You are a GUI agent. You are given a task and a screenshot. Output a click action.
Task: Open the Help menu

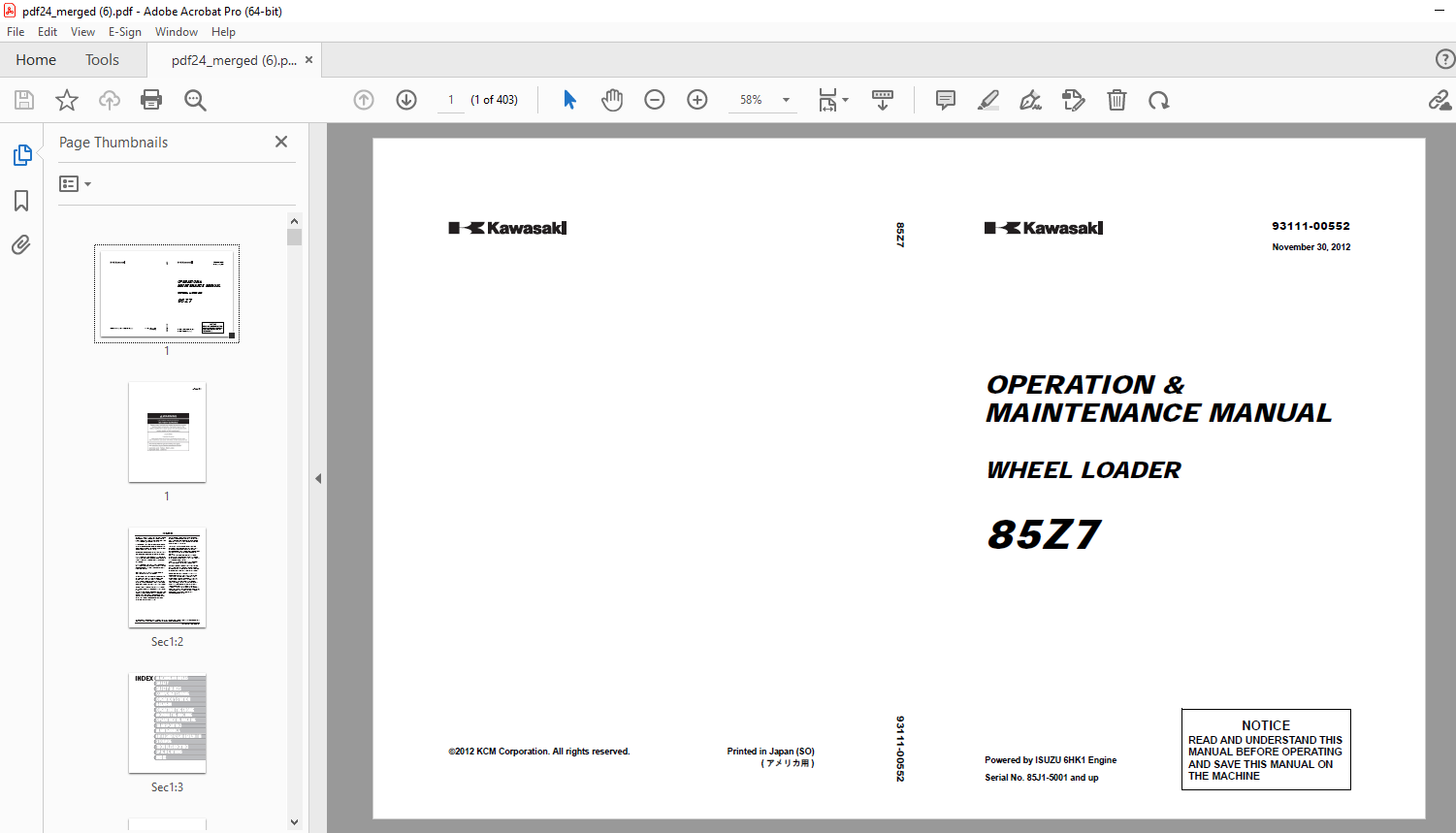tap(223, 32)
